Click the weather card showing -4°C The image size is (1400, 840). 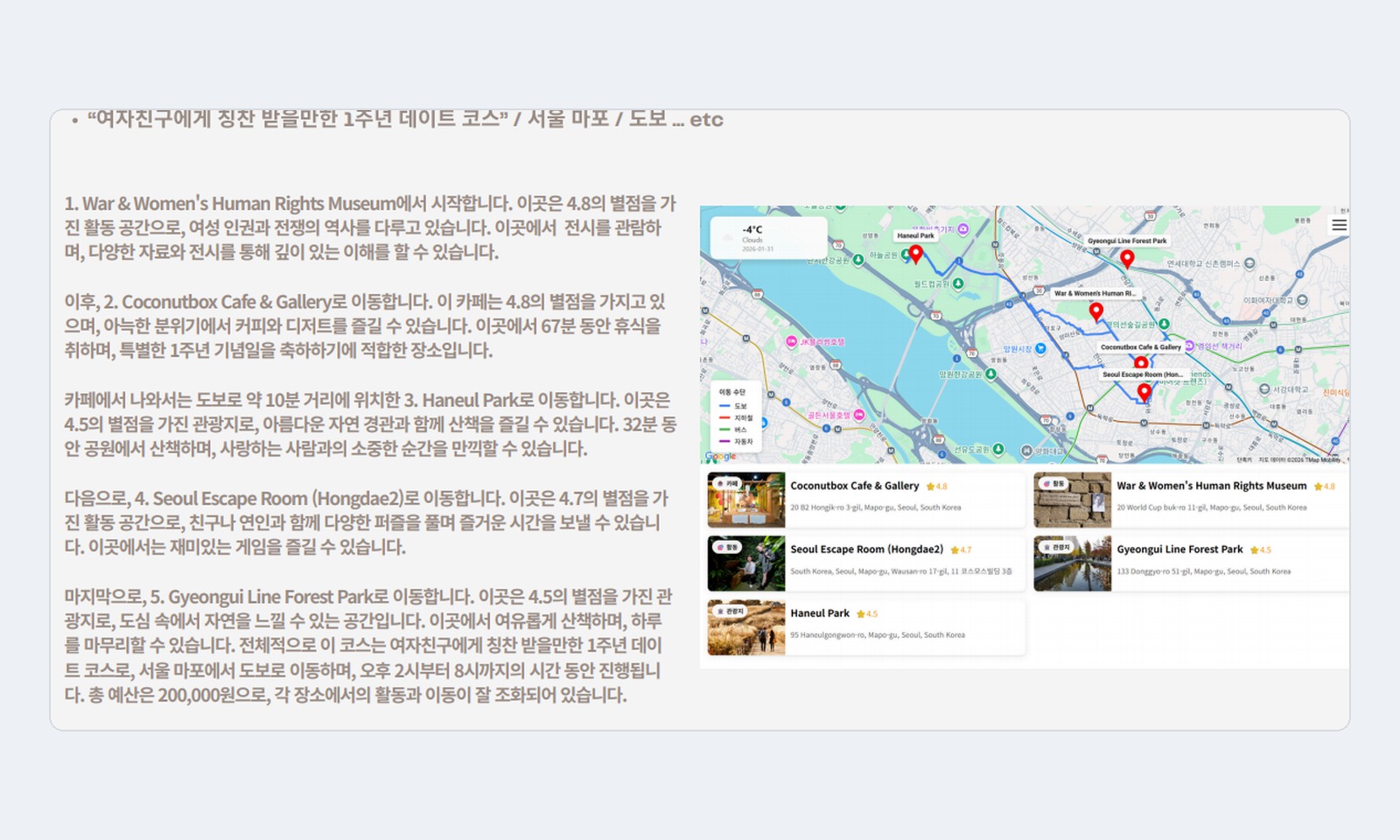tap(768, 238)
